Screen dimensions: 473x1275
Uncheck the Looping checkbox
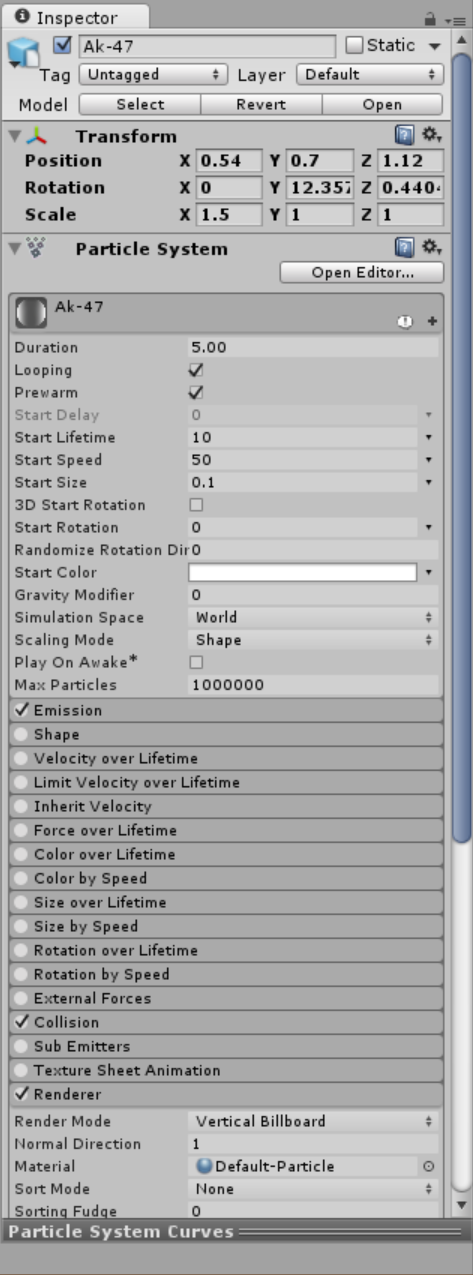(x=196, y=370)
